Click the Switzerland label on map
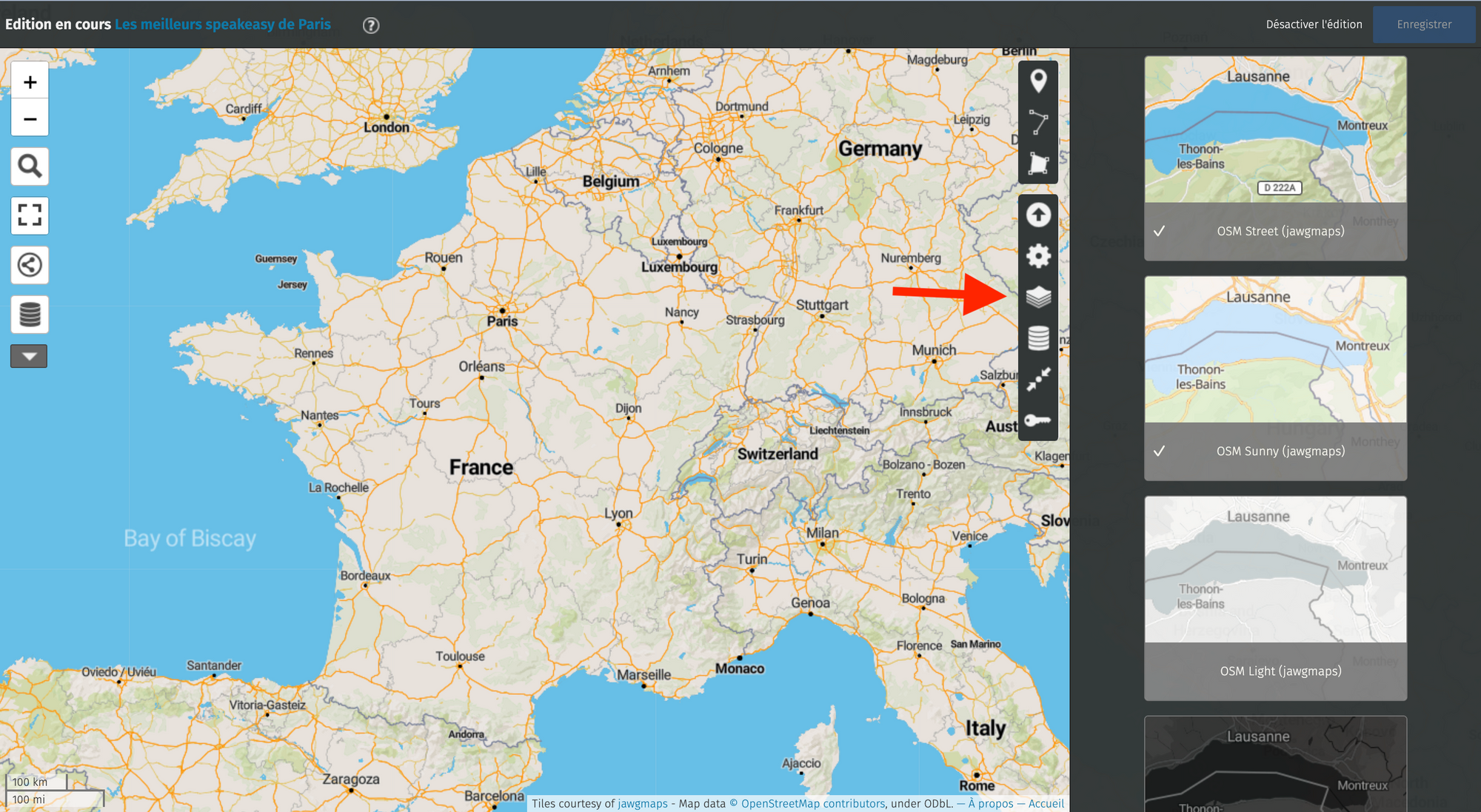1481x812 pixels. click(x=778, y=454)
